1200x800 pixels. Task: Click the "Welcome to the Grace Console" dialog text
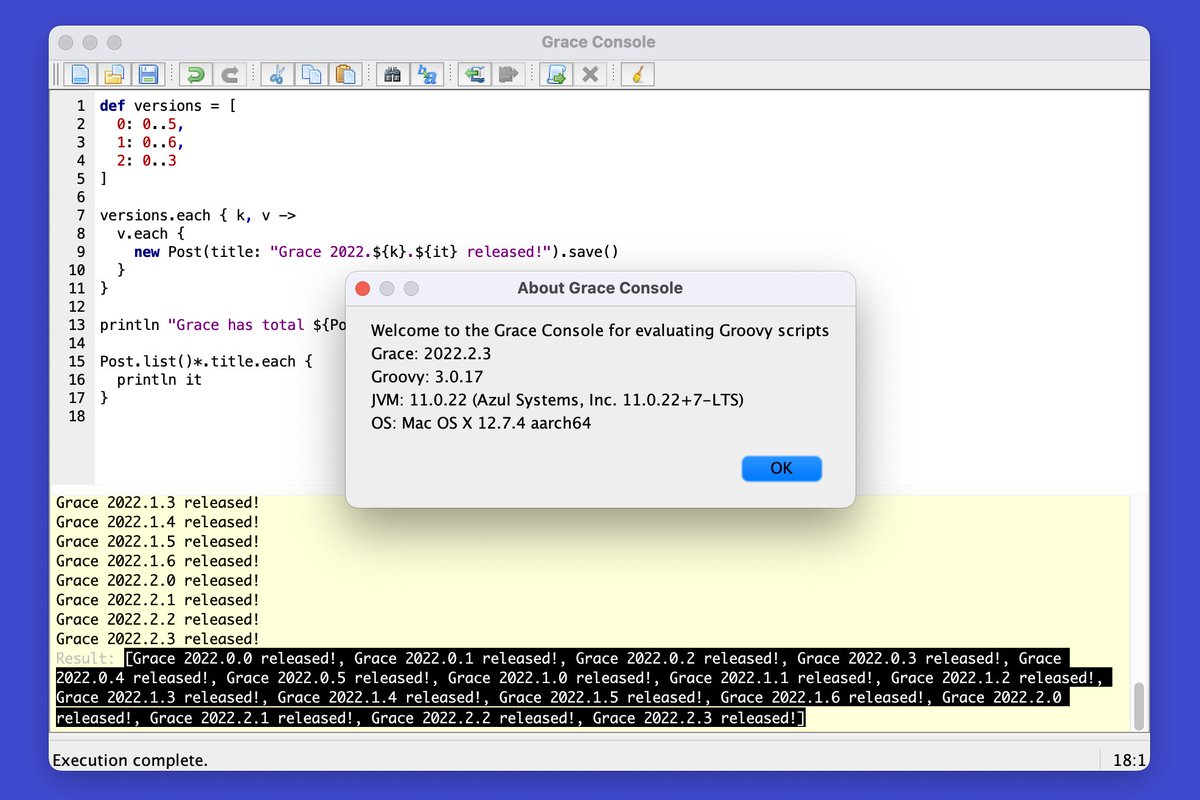pos(600,331)
